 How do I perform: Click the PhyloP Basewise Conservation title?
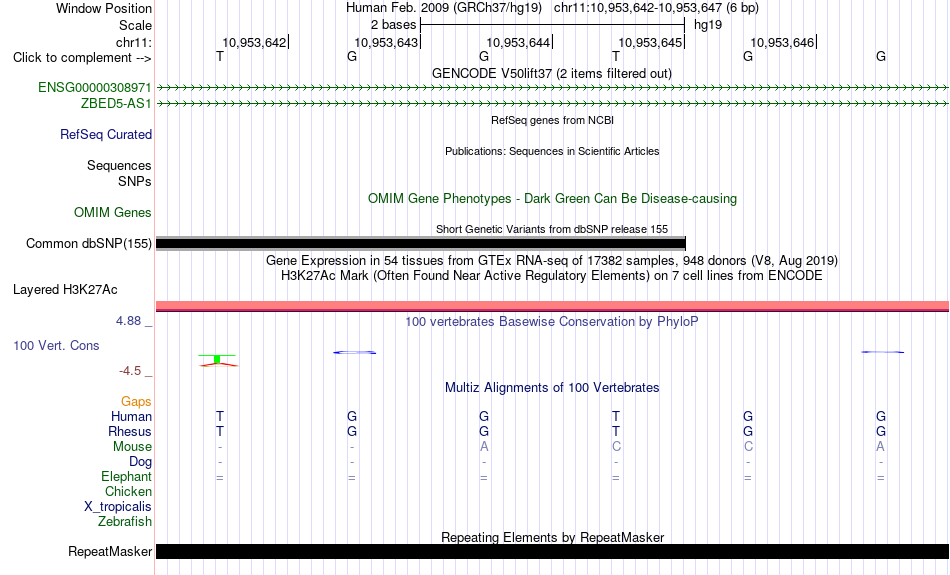click(552, 322)
